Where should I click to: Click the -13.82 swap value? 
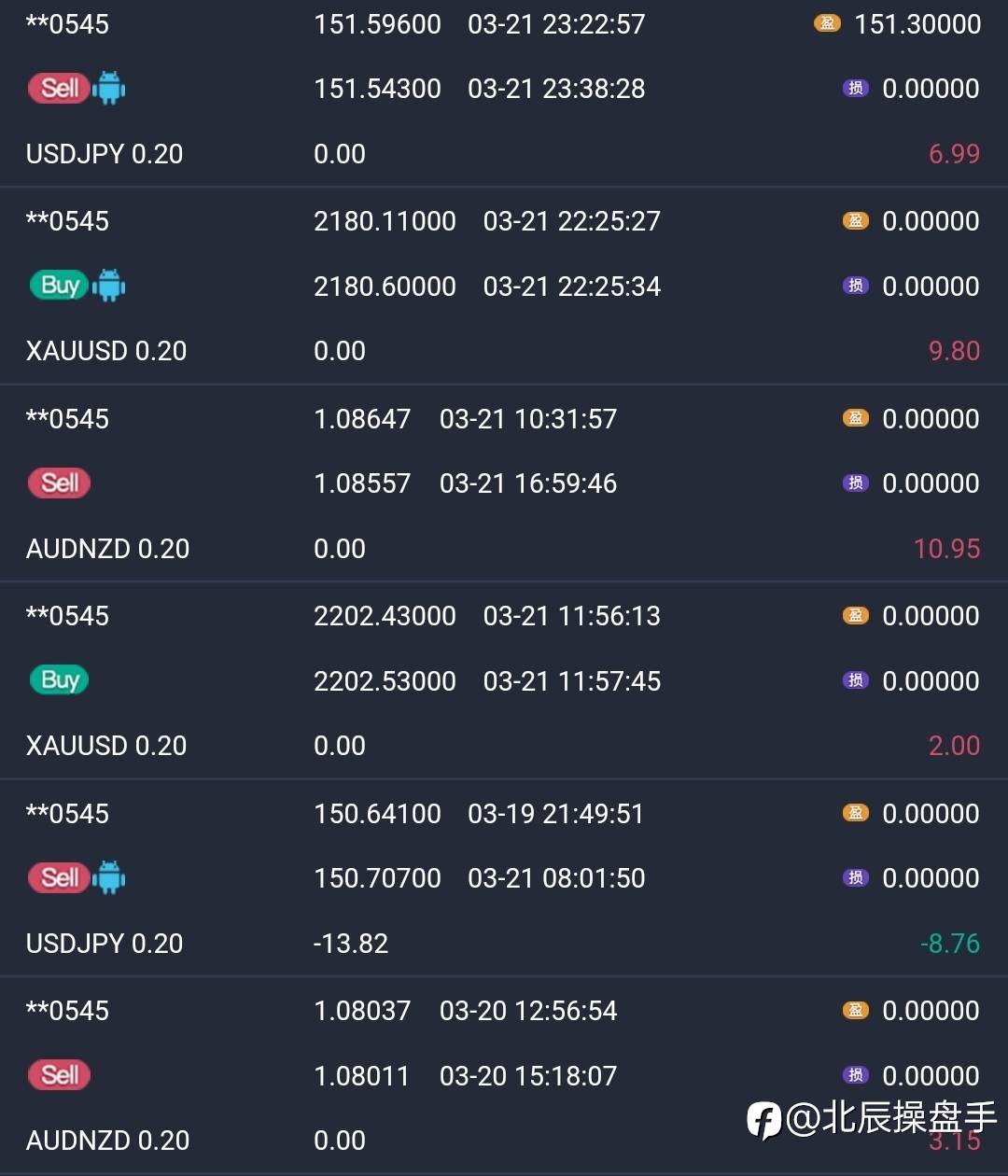[x=351, y=944]
